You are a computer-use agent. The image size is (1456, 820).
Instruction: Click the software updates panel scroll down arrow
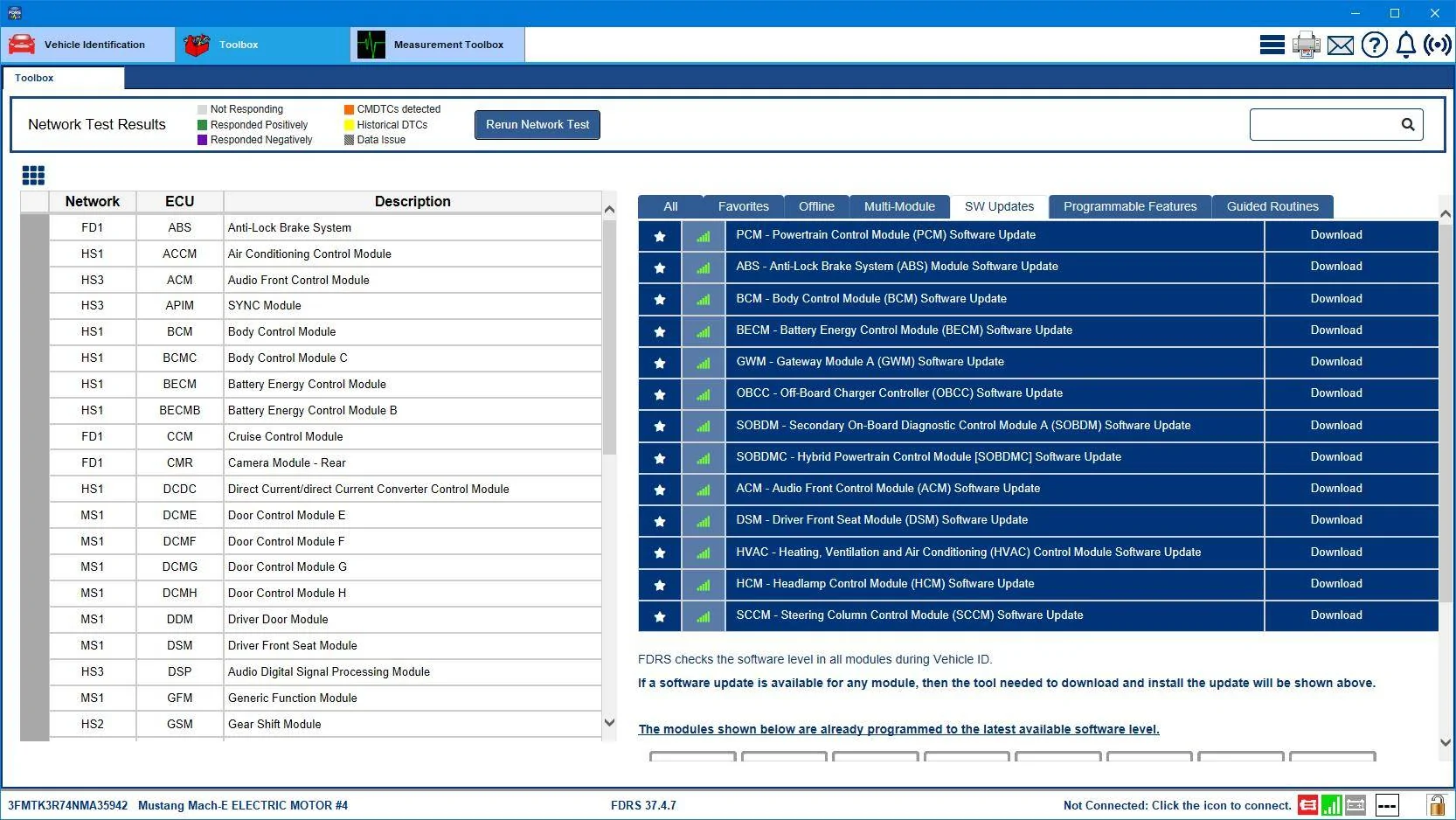[x=1445, y=742]
